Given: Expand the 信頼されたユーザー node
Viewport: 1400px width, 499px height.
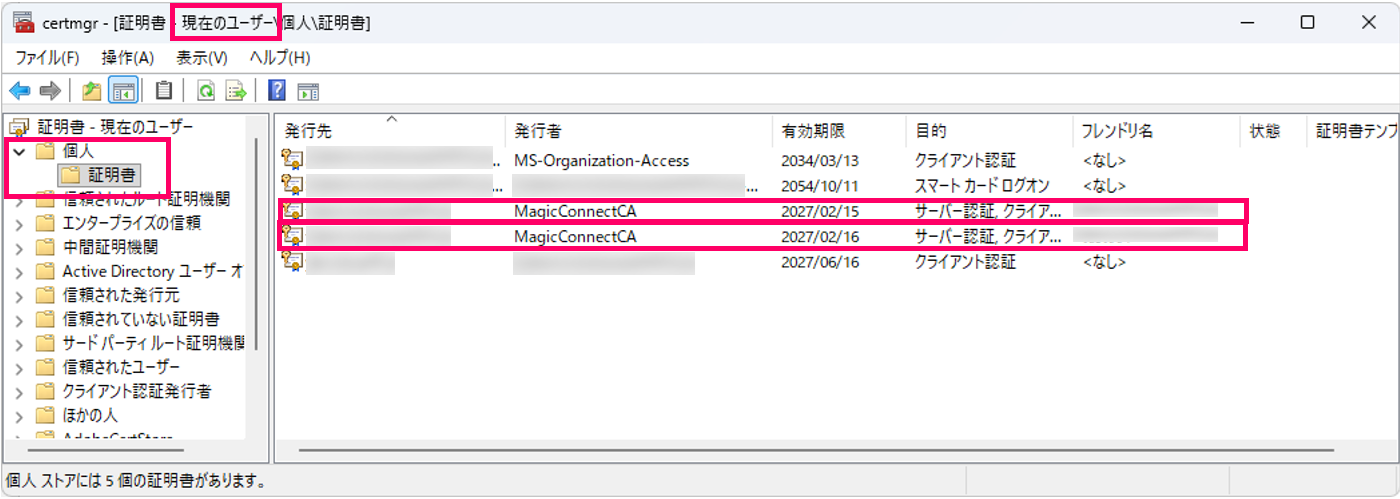Looking at the screenshot, I should [x=19, y=367].
